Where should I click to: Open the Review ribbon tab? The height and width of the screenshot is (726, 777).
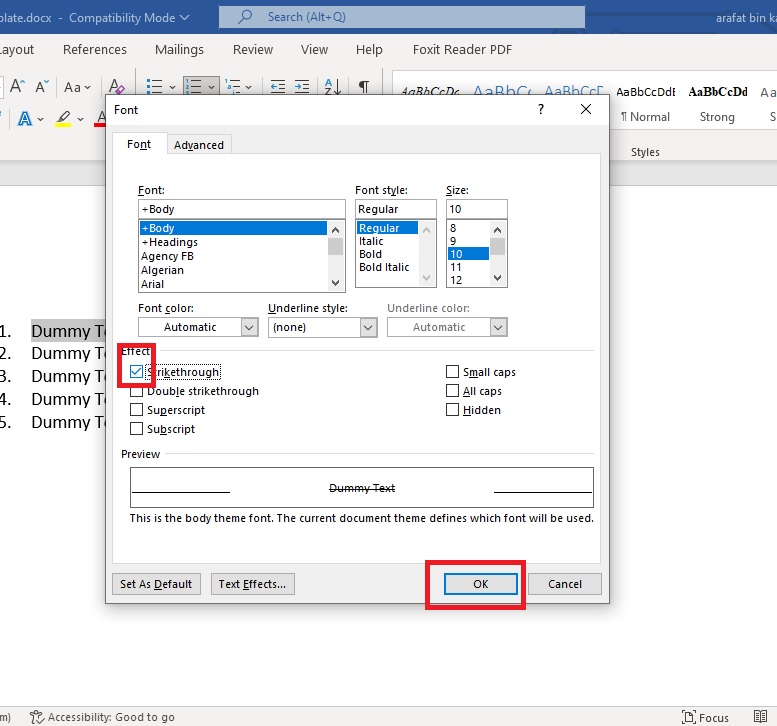coord(253,50)
